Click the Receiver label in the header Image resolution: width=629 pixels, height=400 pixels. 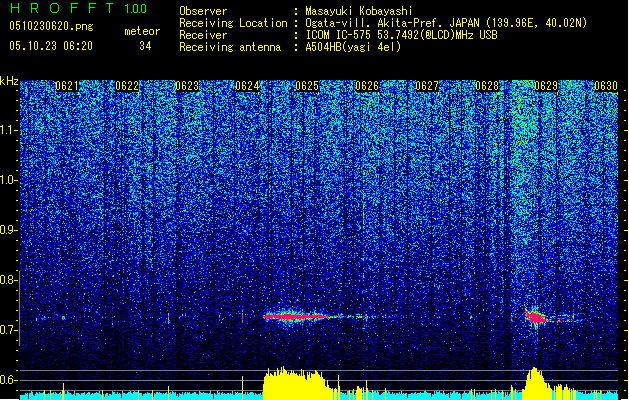coord(203,35)
